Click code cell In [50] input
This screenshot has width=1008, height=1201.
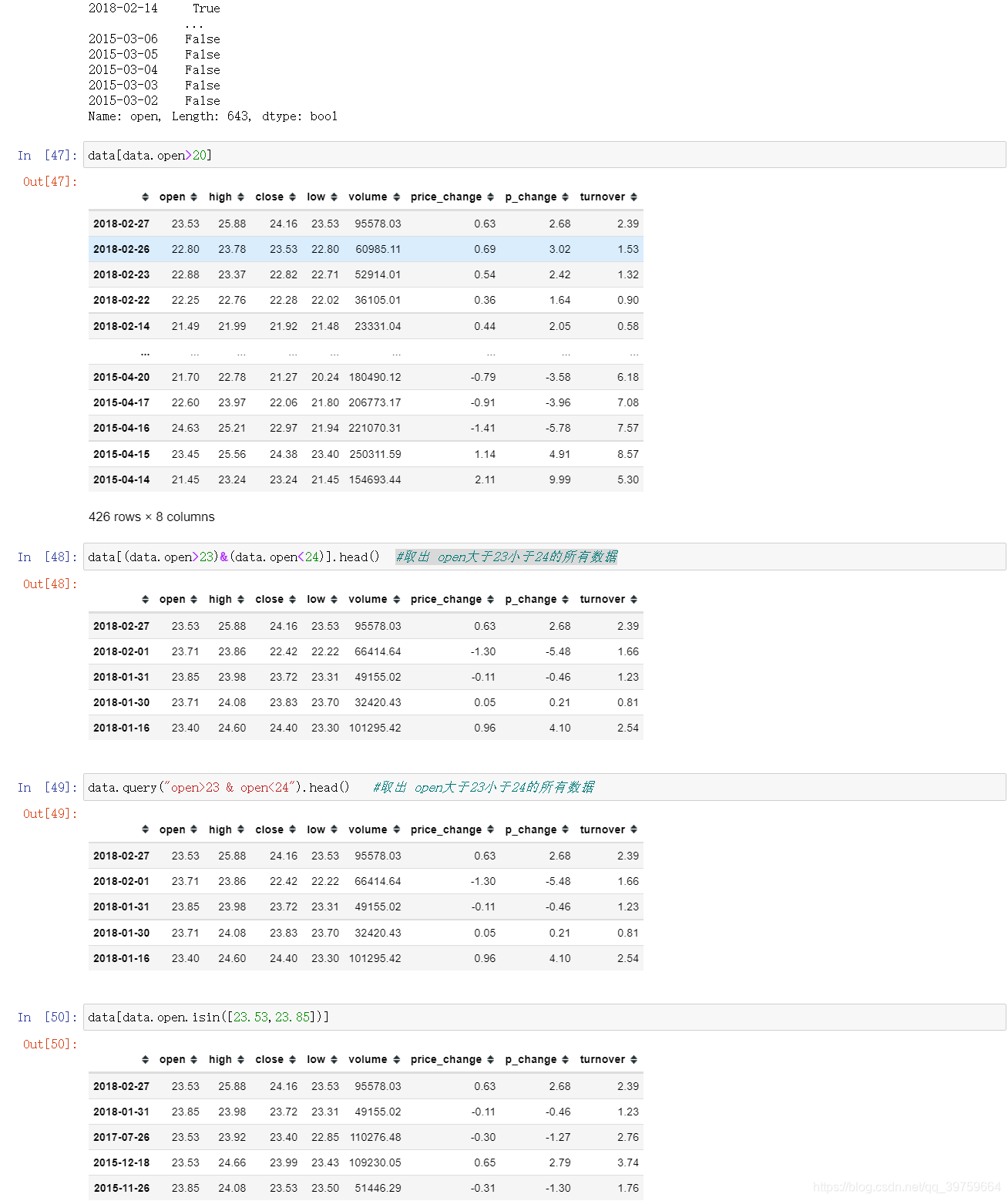pyautogui.click(x=544, y=1017)
